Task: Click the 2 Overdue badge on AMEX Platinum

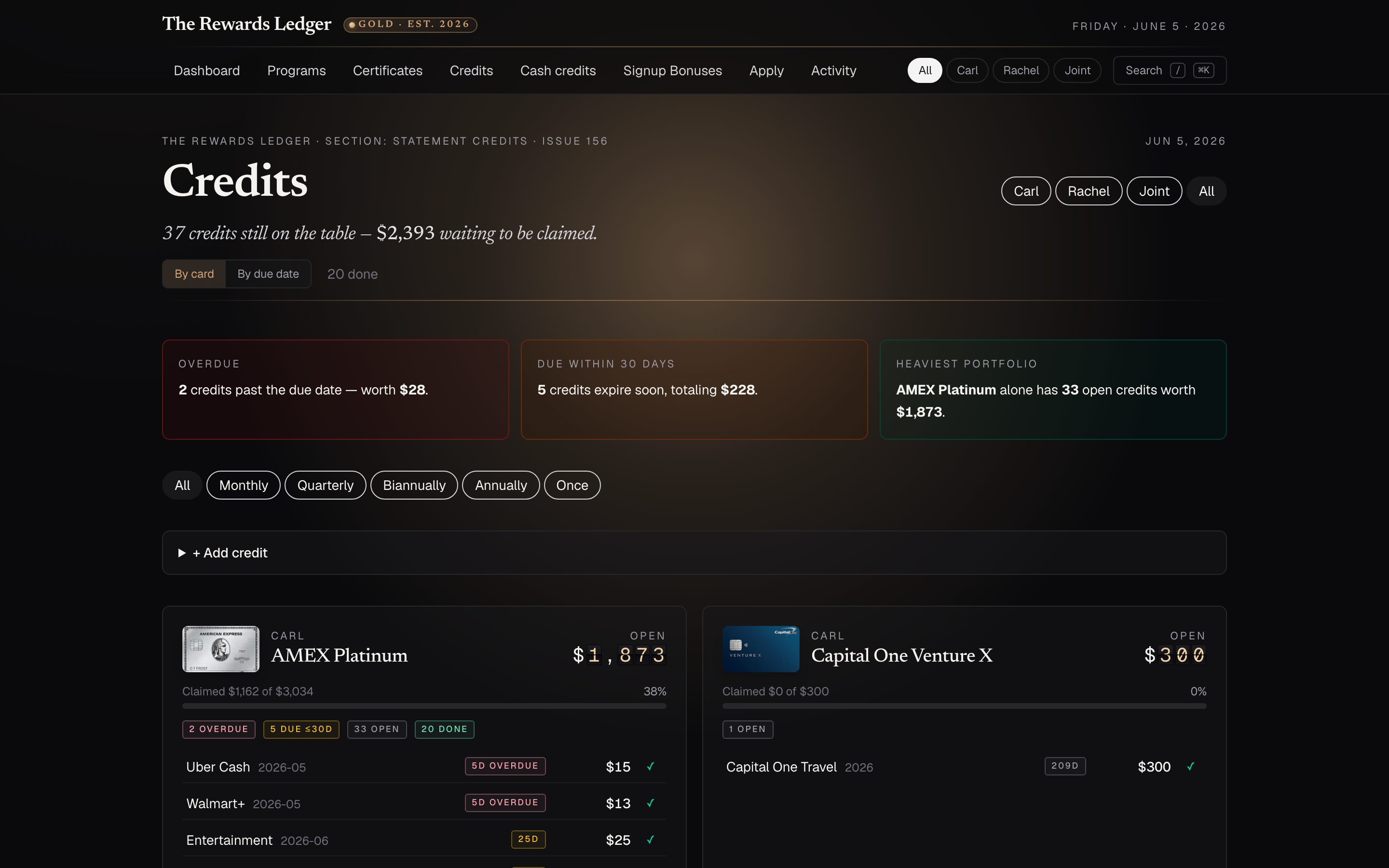Action: pos(218,729)
